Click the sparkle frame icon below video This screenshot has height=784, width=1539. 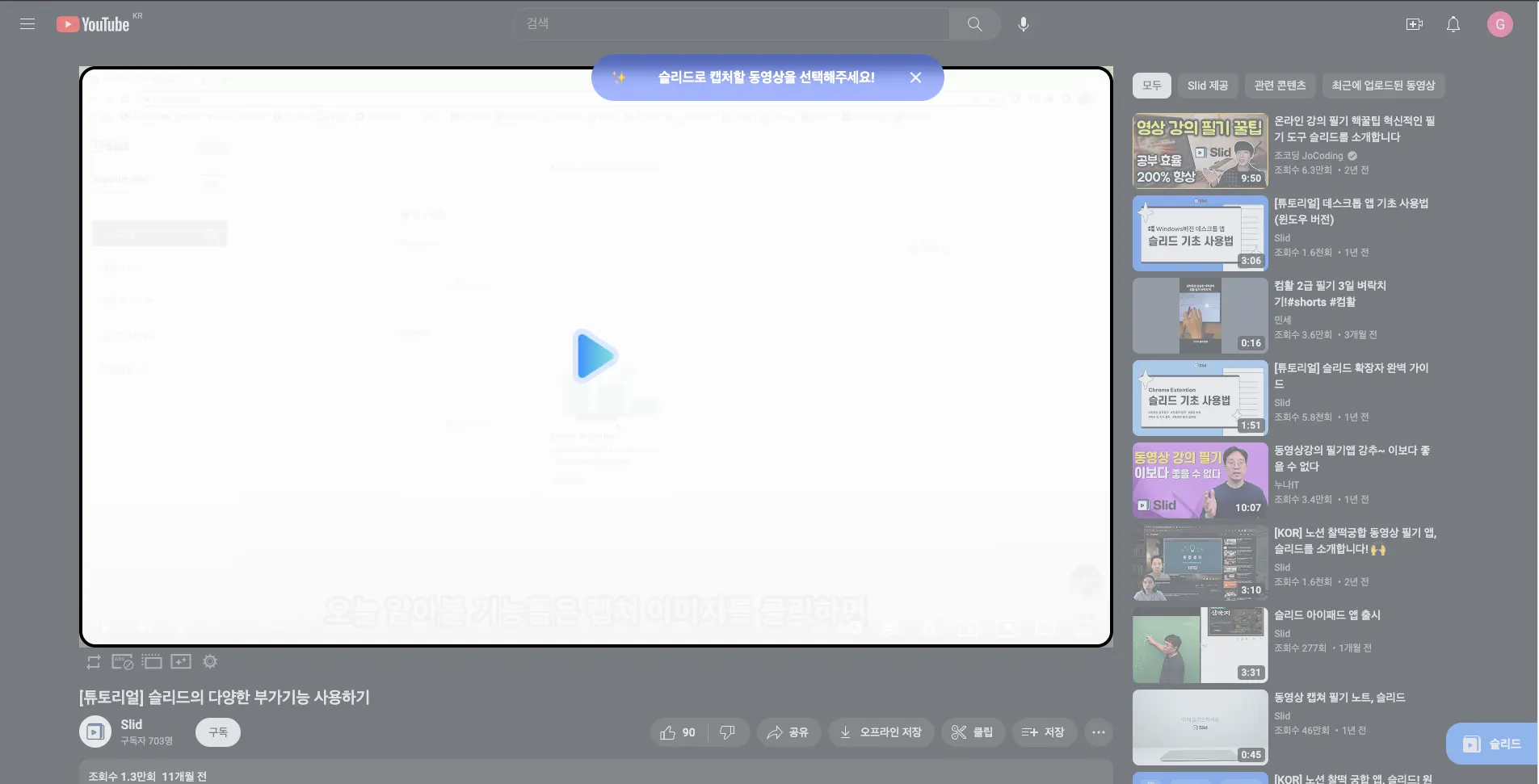181,662
